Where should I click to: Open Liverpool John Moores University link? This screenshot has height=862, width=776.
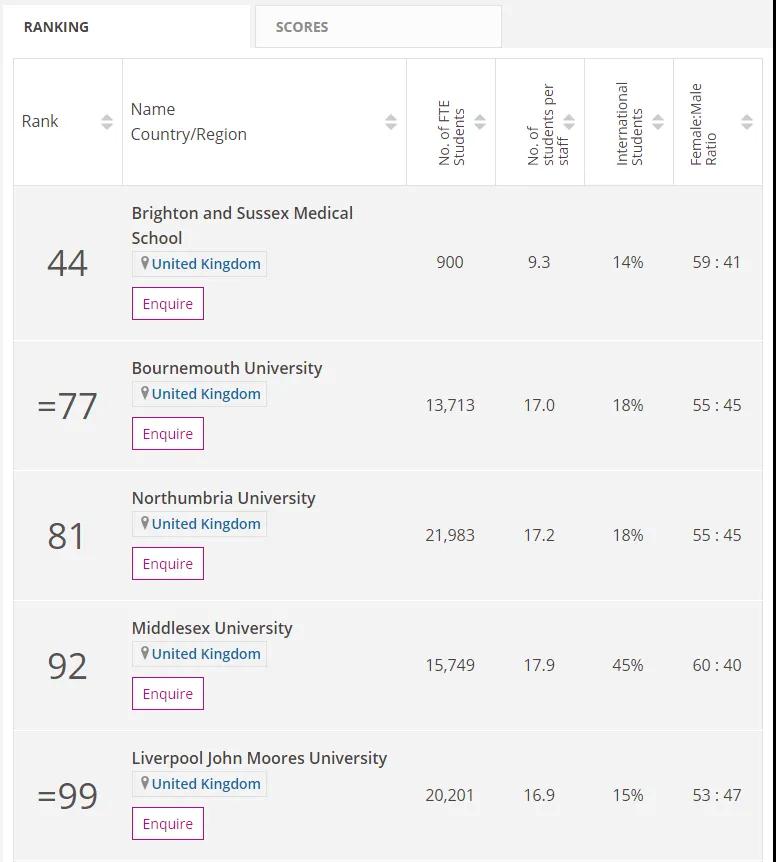coord(259,758)
